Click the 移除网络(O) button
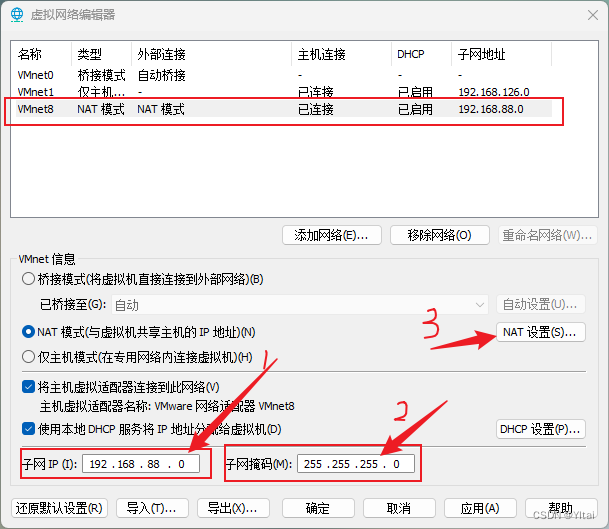 tap(439, 235)
